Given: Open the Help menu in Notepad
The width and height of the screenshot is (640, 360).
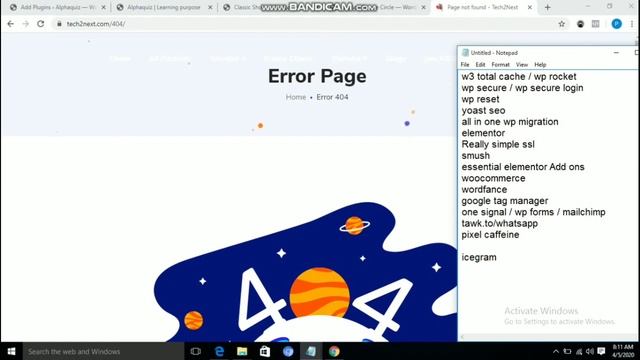Looking at the screenshot, I should pyautogui.click(x=540, y=64).
